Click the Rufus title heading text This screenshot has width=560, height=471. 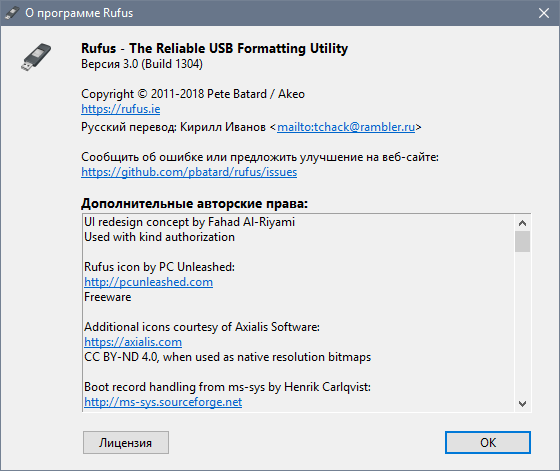click(214, 48)
